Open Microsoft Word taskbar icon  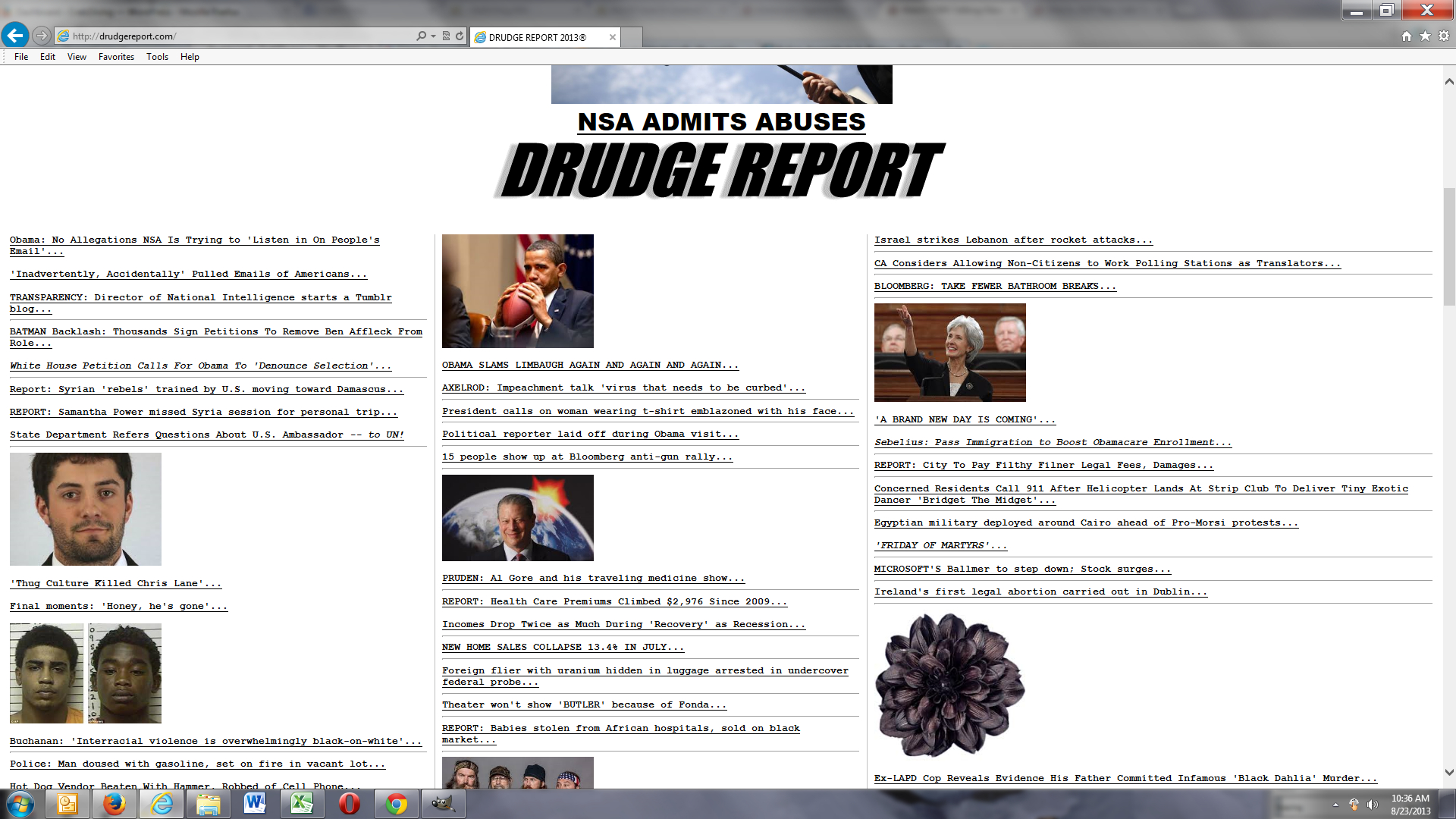(x=256, y=804)
